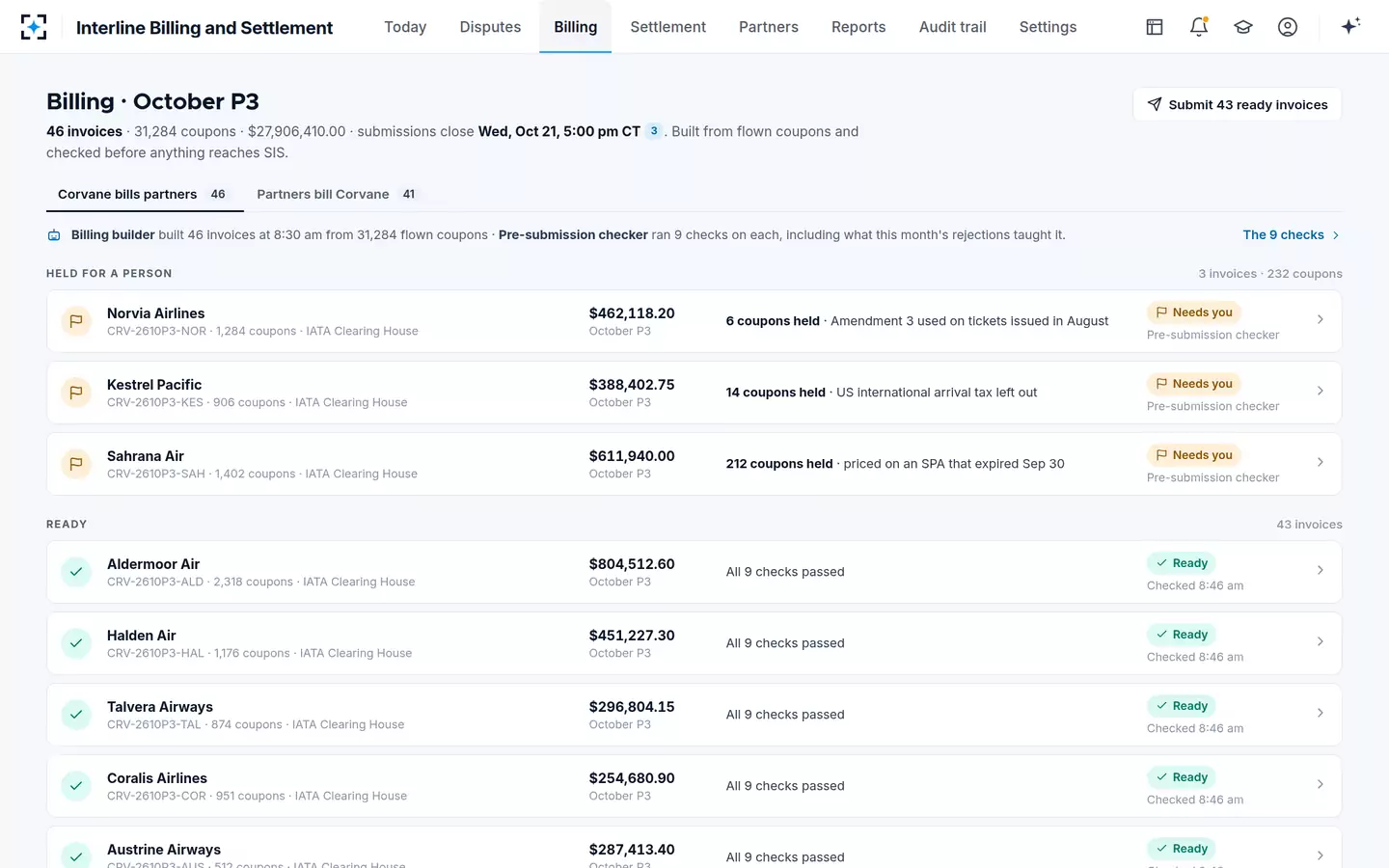Click the Interline app logo icon
The width and height of the screenshot is (1389, 868).
[34, 27]
